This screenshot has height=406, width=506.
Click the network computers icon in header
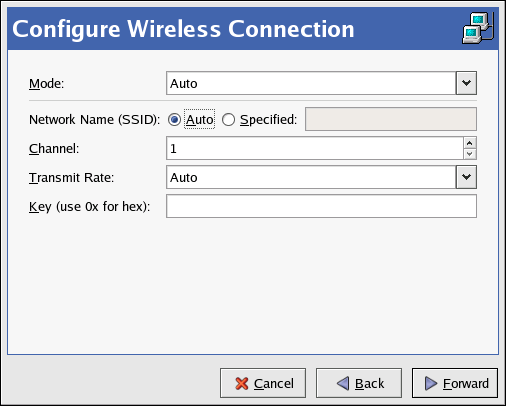(x=478, y=28)
